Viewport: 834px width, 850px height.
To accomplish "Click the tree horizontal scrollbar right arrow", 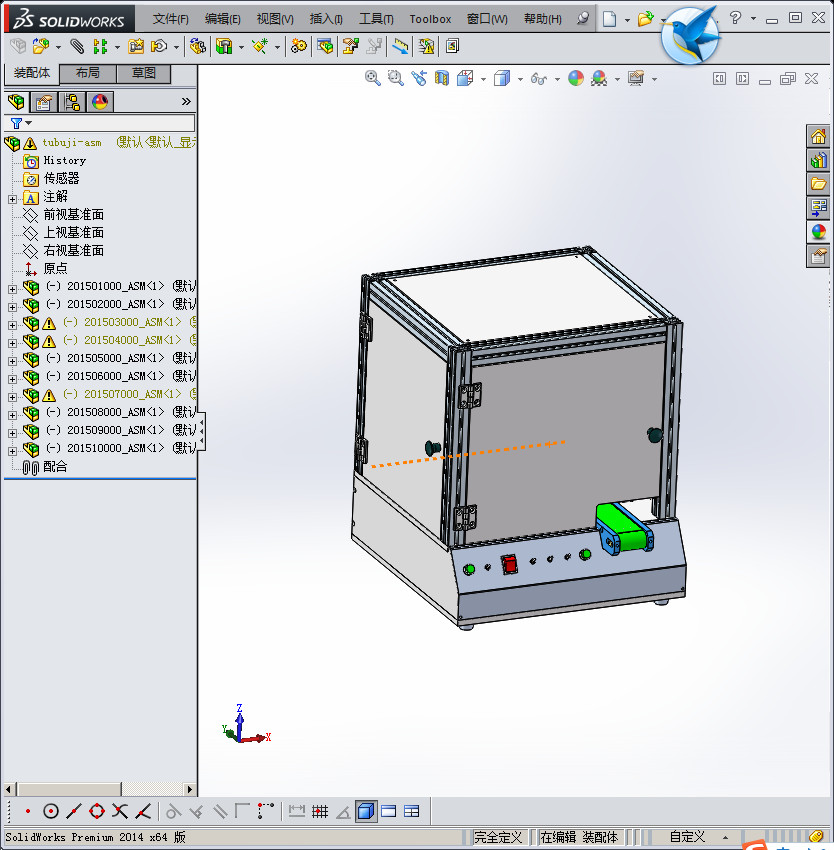I will point(189,789).
